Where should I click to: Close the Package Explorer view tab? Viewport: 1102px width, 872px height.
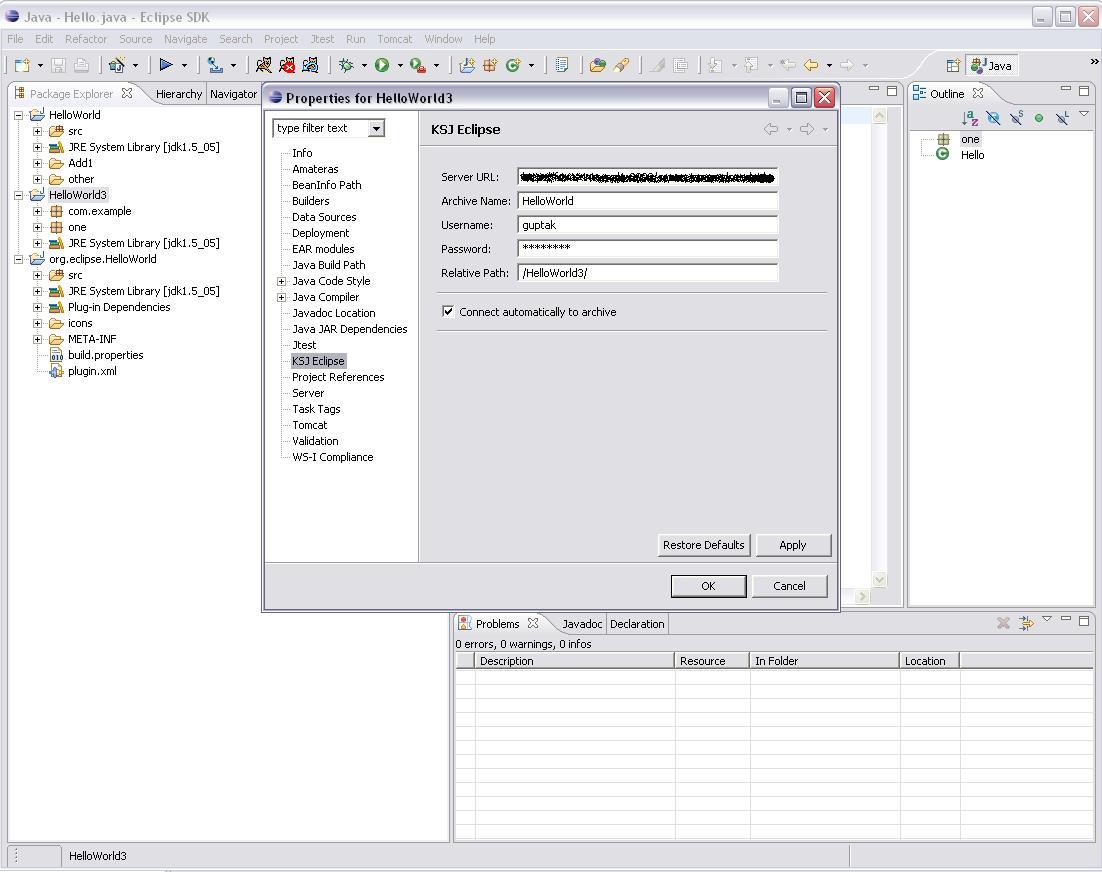point(127,93)
